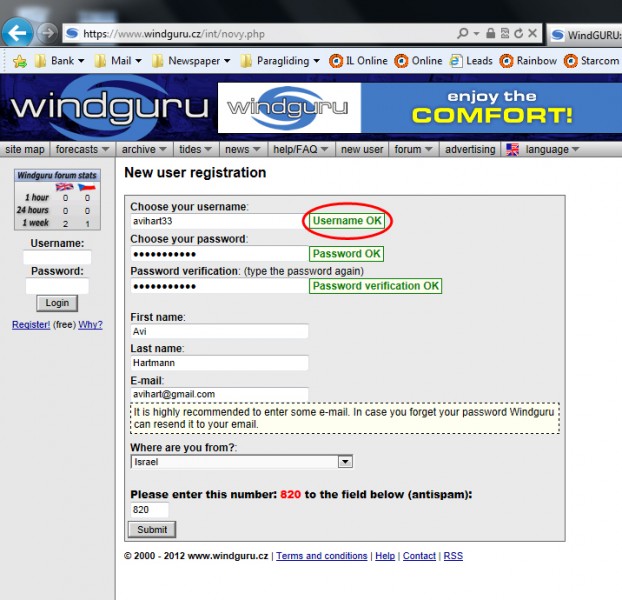Open the IL Online bookmark

(358, 61)
